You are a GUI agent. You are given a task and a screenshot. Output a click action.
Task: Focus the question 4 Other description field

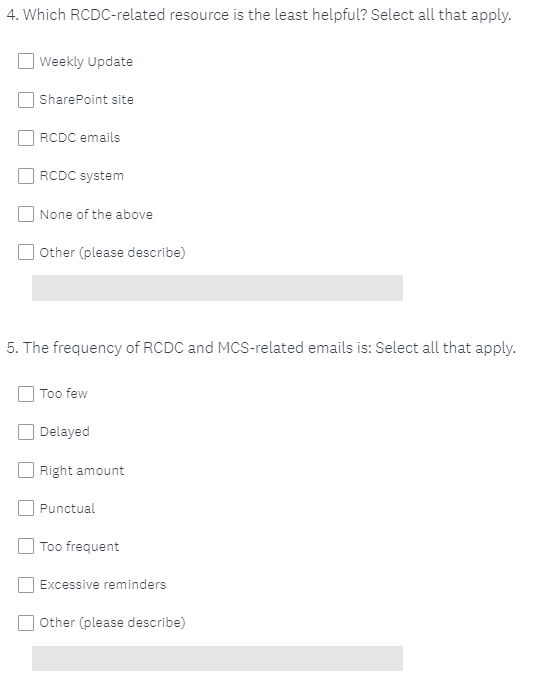[x=217, y=288]
